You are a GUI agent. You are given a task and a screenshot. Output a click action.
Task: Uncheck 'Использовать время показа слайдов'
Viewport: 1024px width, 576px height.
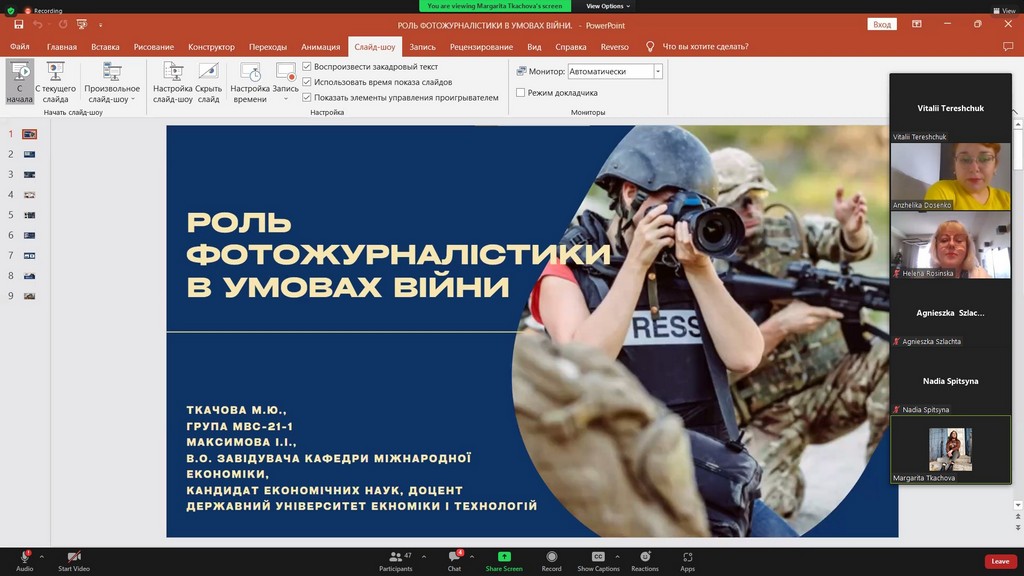coord(307,82)
